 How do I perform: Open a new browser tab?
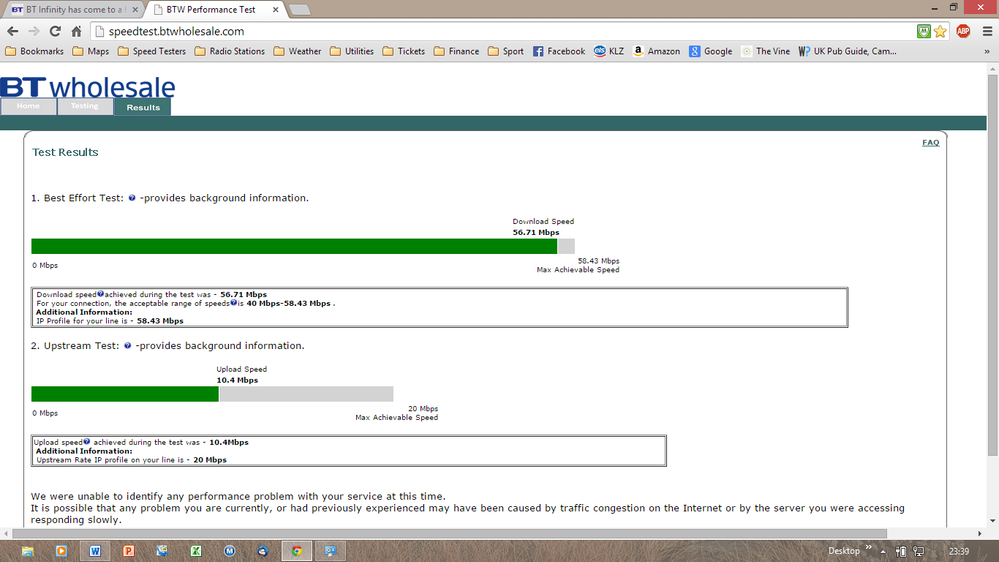299,10
